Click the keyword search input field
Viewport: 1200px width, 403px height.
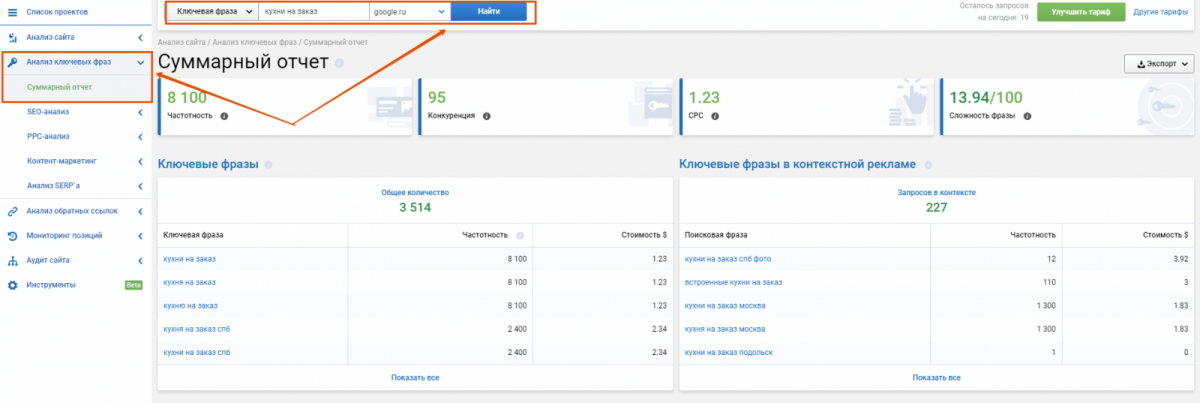pos(311,12)
